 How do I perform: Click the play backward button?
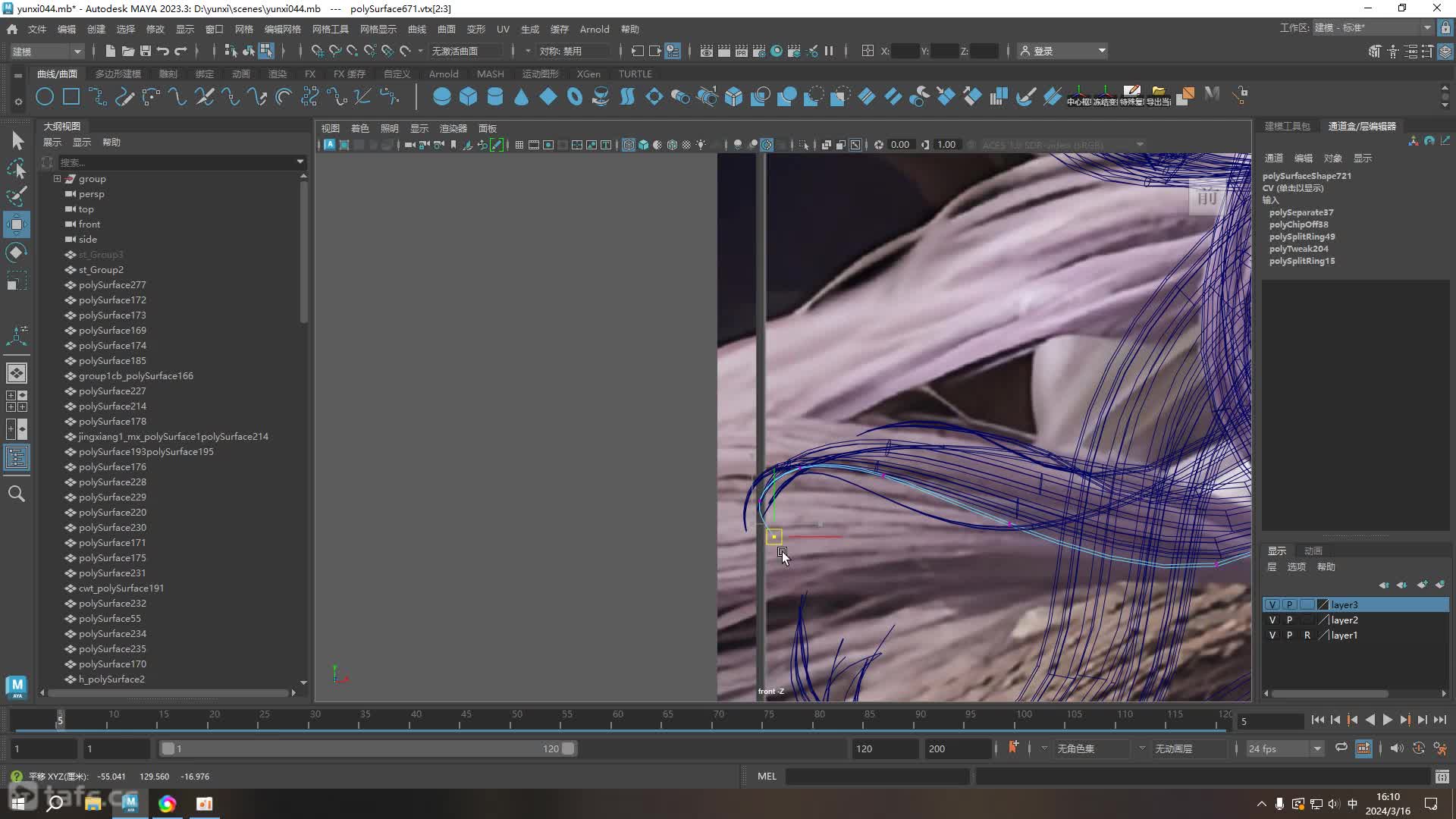click(x=1370, y=720)
